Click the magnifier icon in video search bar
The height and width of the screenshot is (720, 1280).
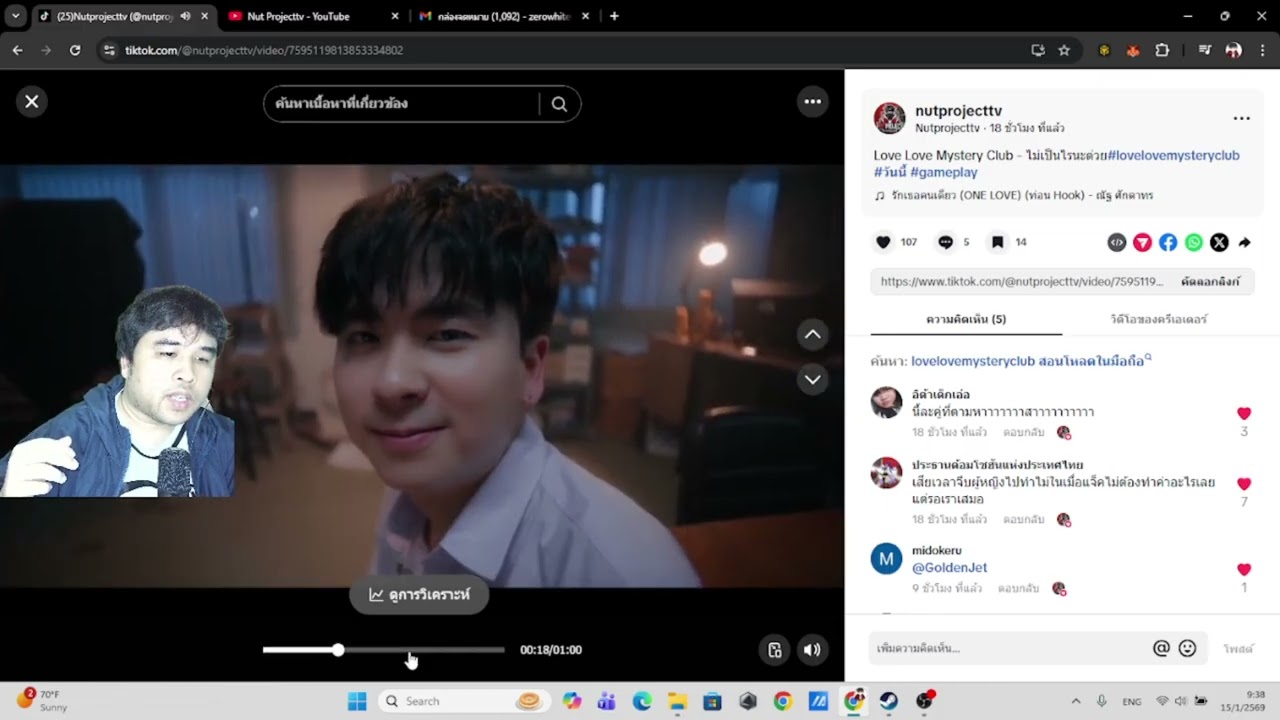coord(559,104)
